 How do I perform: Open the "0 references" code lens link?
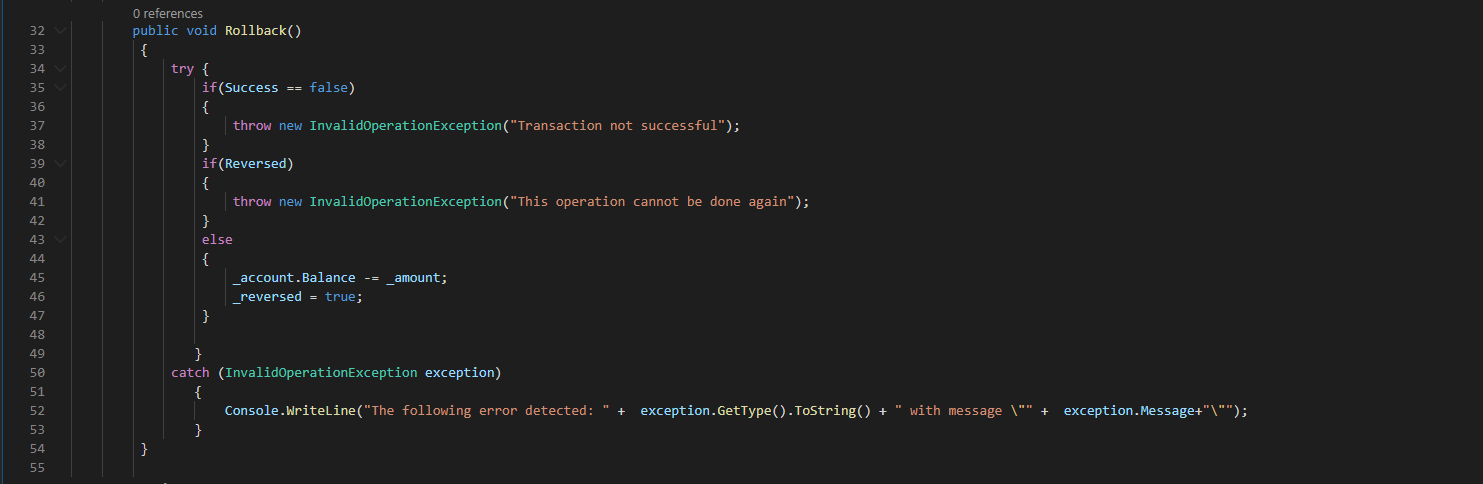pos(167,14)
